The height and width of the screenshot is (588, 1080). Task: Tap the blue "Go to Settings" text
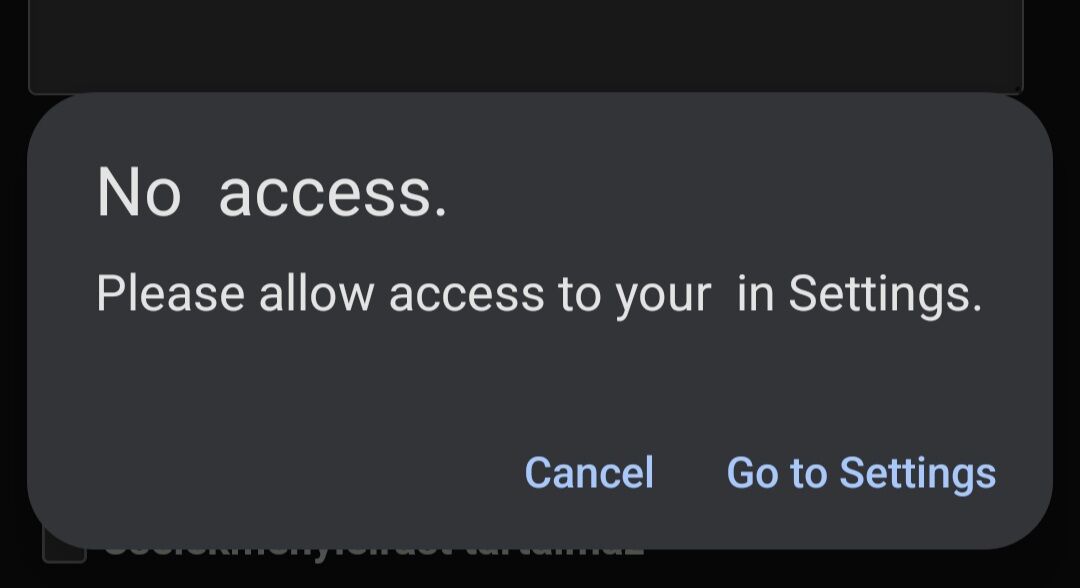(861, 473)
